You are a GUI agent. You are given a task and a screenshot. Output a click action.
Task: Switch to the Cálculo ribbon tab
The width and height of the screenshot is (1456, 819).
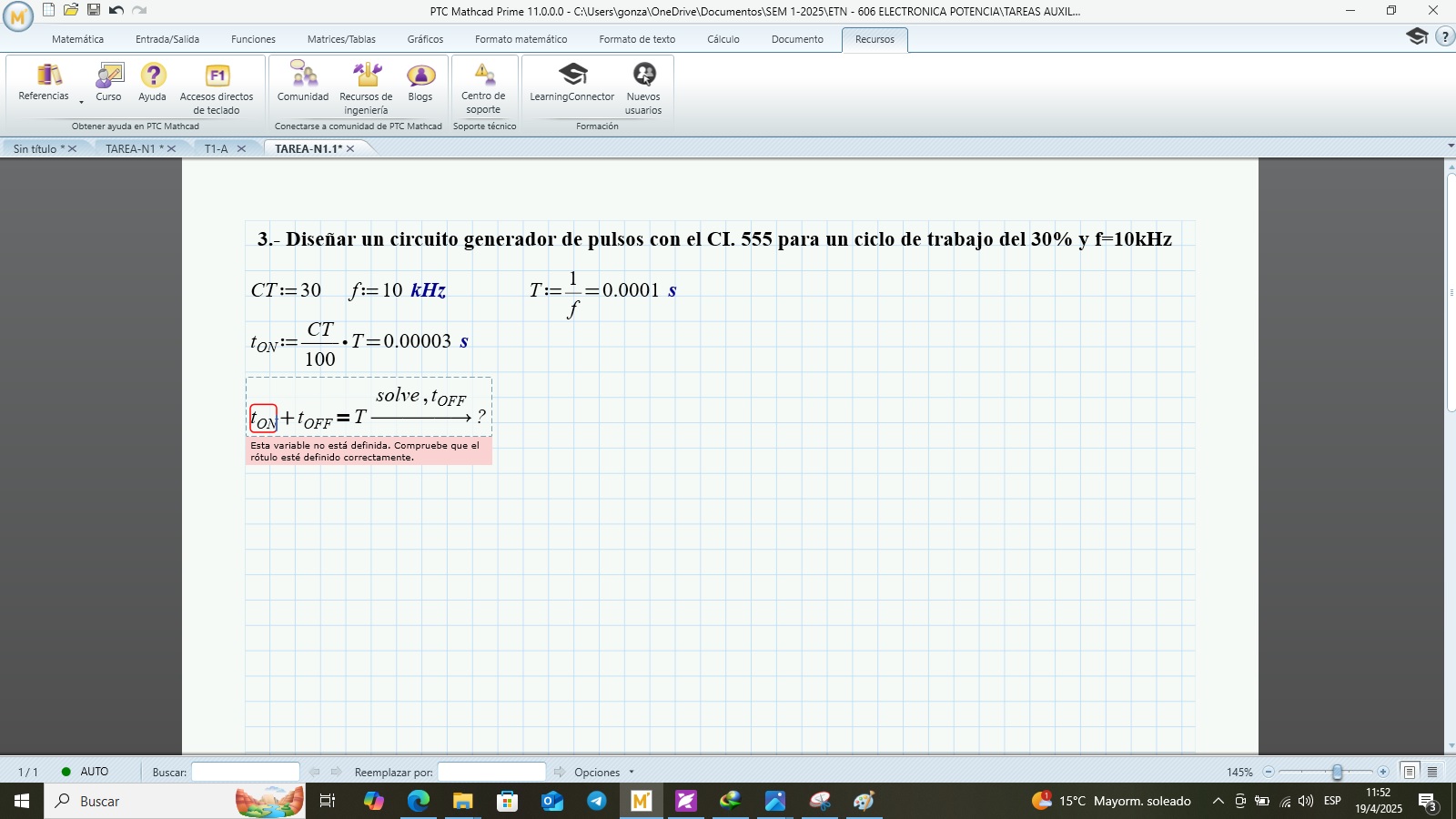pyautogui.click(x=722, y=39)
